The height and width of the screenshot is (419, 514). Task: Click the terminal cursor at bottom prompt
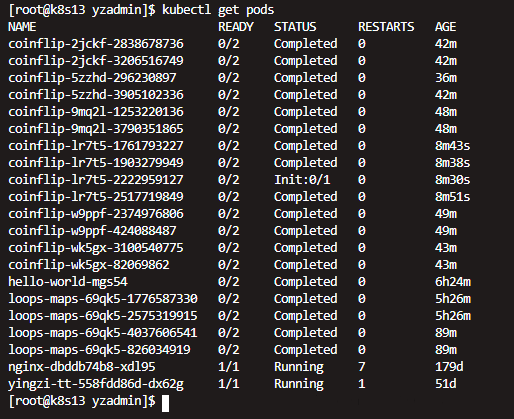(165, 403)
